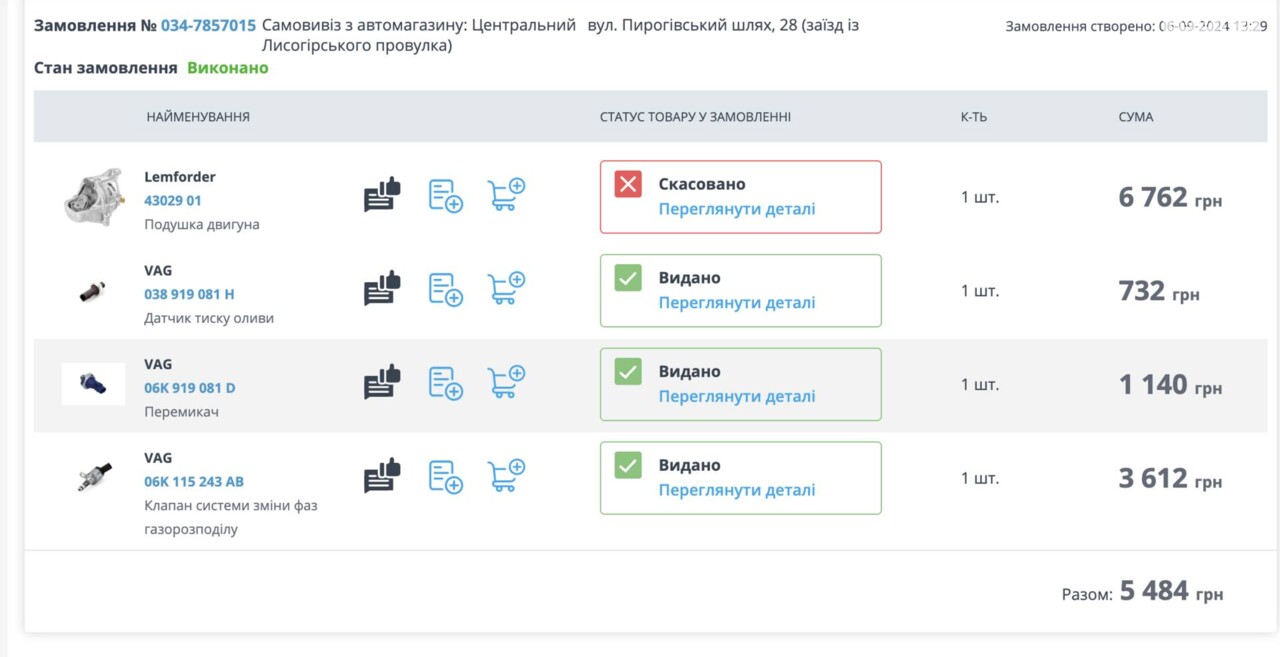Add VAG 06K 115 243 AB to list
Viewport: 1280px width, 657px height.
coord(446,476)
